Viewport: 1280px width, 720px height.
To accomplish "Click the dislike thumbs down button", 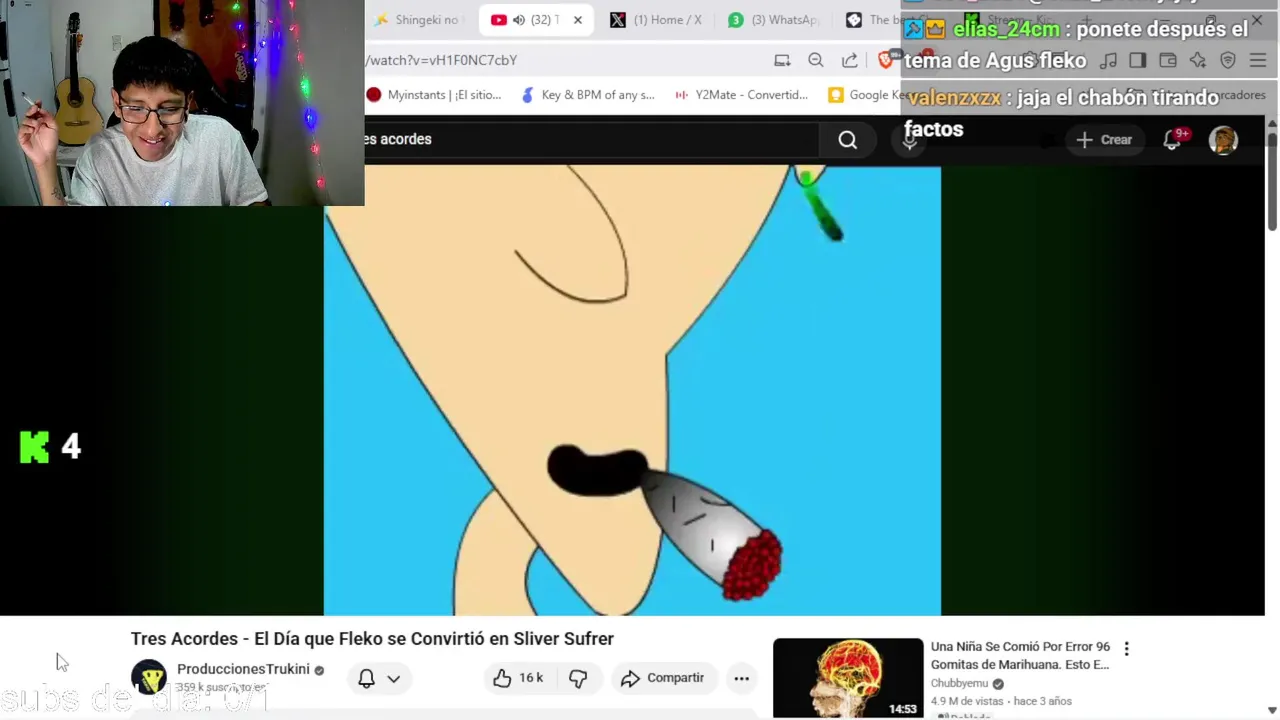I will [x=578, y=678].
